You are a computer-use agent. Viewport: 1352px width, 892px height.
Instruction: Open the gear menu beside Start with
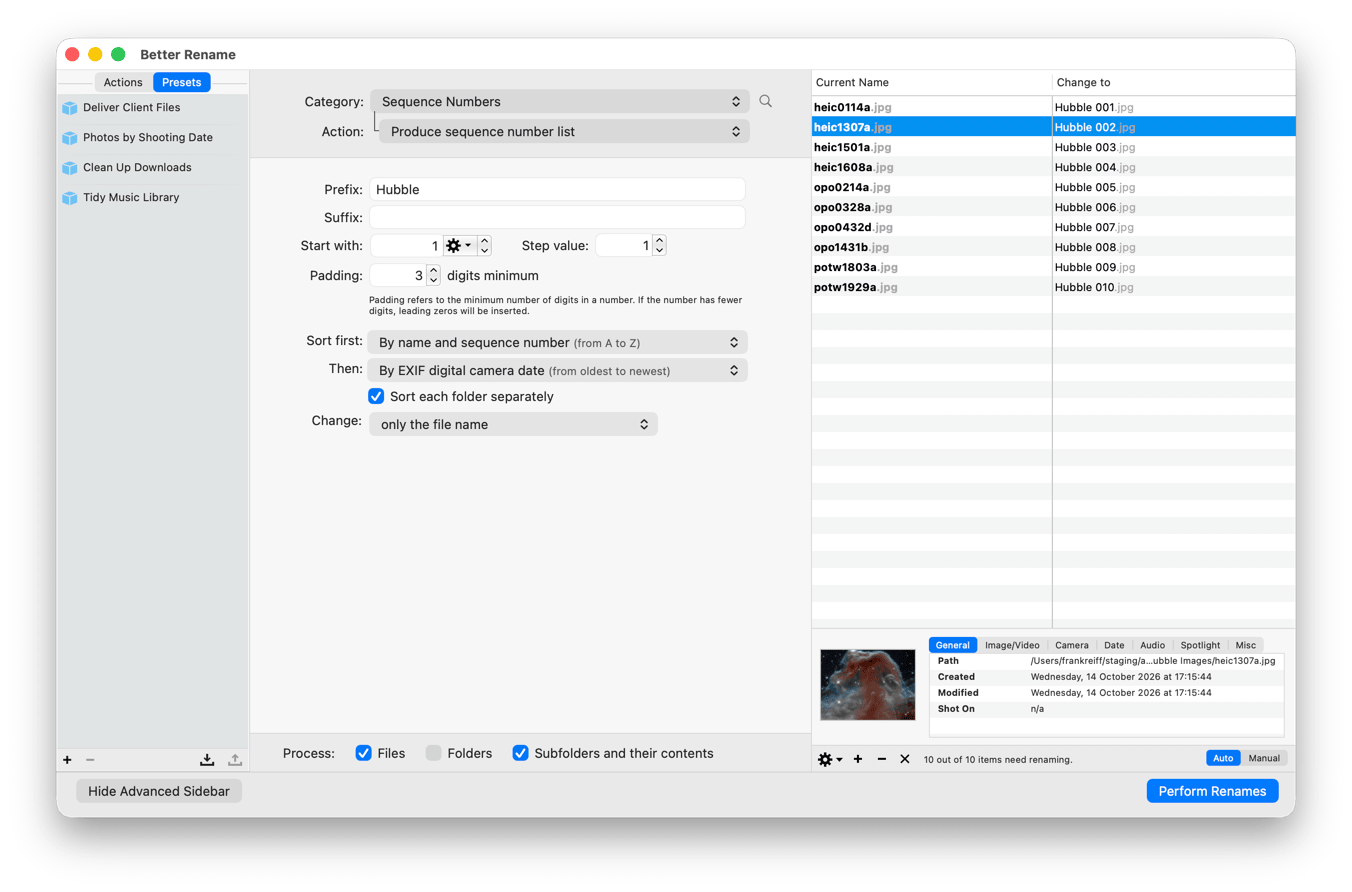click(459, 245)
